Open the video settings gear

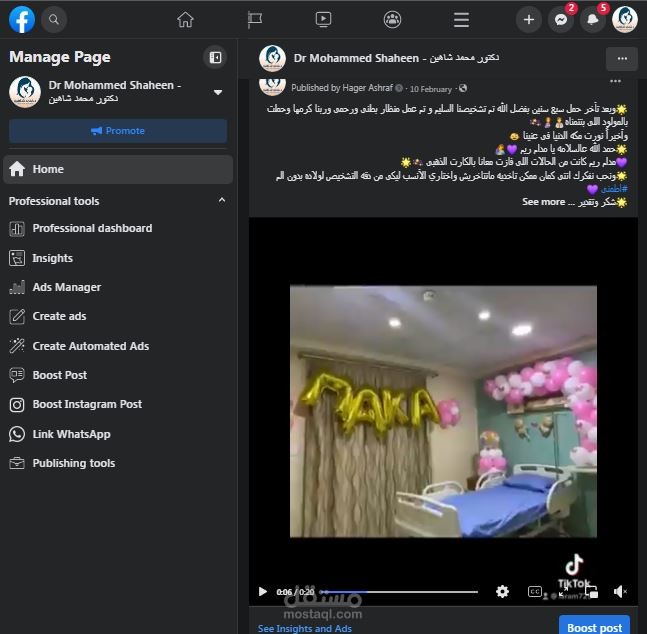click(502, 591)
